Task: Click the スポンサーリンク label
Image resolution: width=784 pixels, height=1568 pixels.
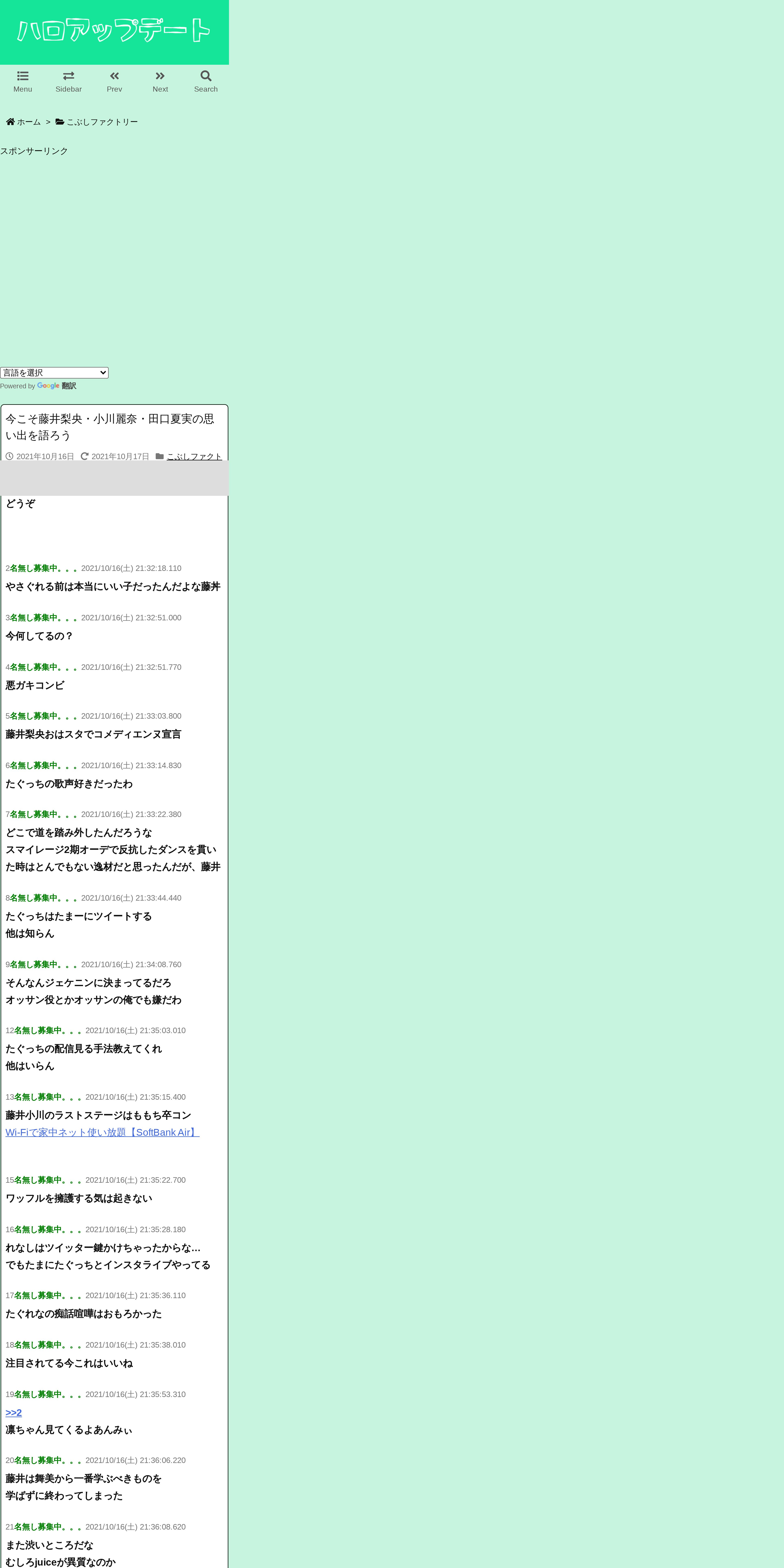Action: tap(34, 151)
